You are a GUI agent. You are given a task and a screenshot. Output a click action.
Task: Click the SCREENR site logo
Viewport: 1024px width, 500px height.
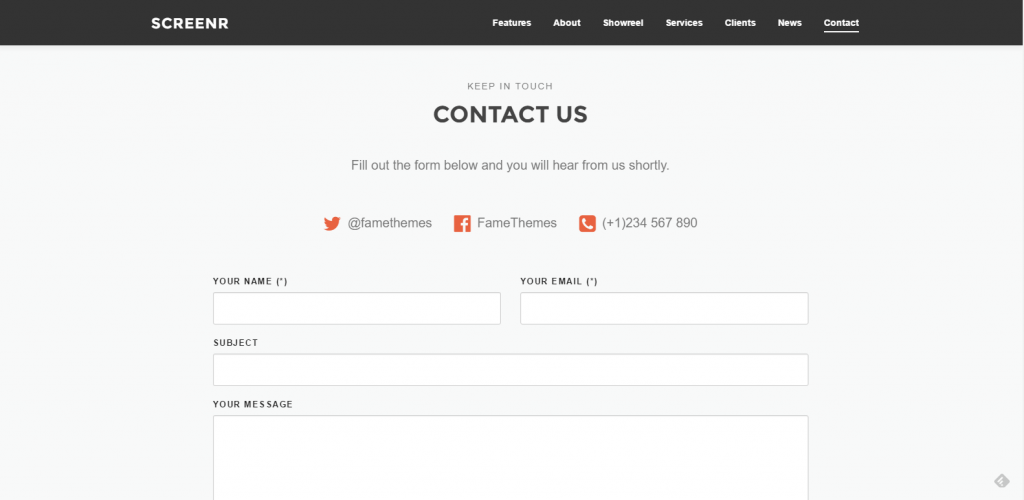point(190,23)
